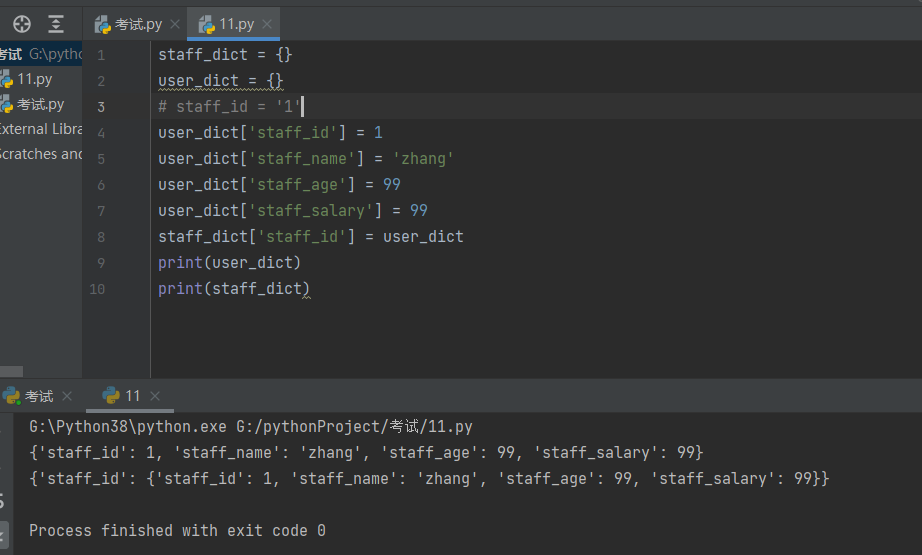Screen dimensions: 922x555
Task: Click 'staff_age' key in line 6
Action: click(x=298, y=185)
